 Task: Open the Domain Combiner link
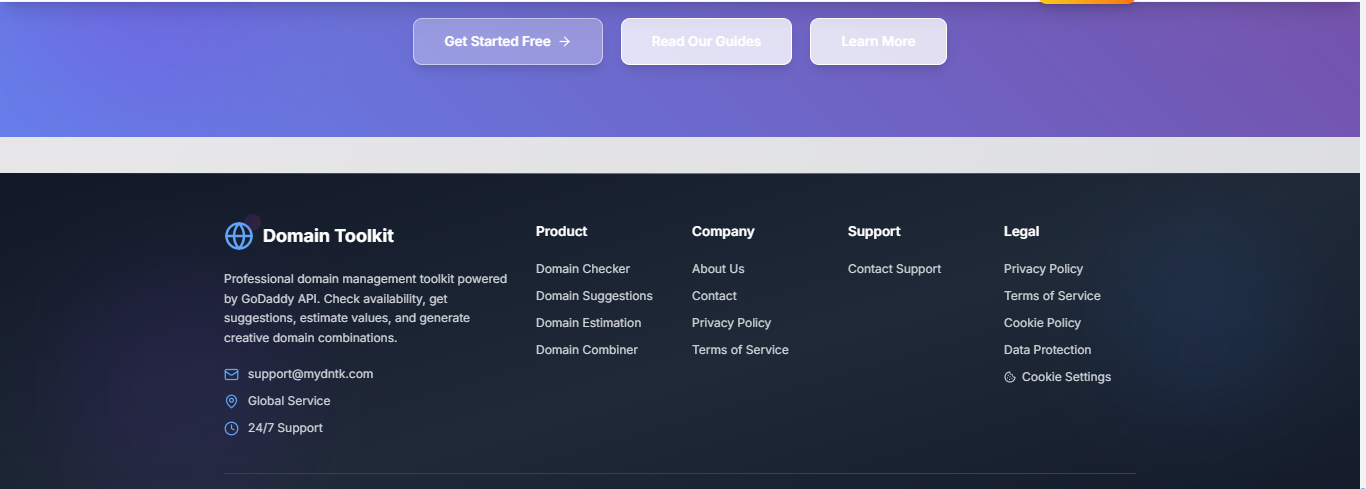click(587, 350)
